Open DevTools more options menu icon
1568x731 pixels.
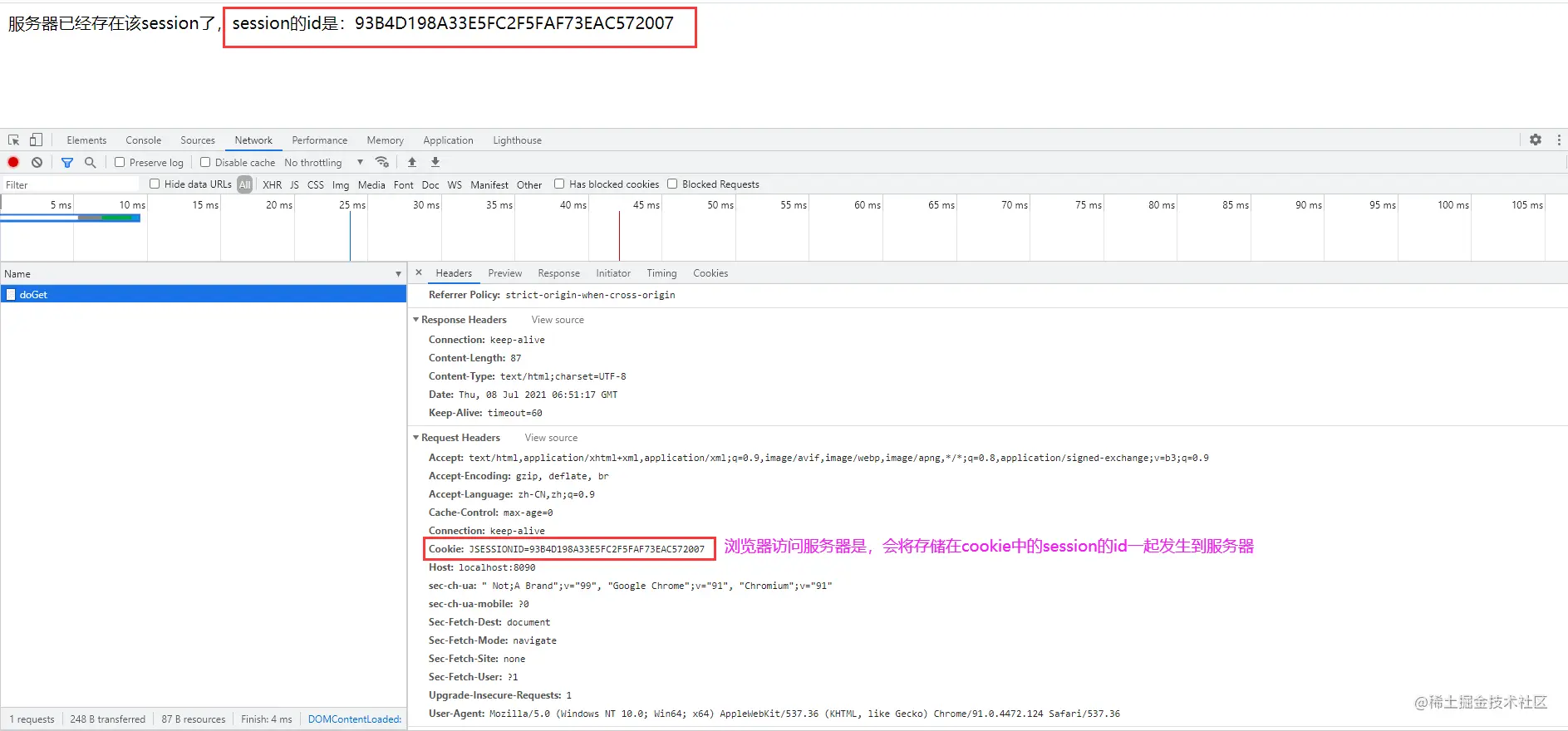click(x=1559, y=140)
